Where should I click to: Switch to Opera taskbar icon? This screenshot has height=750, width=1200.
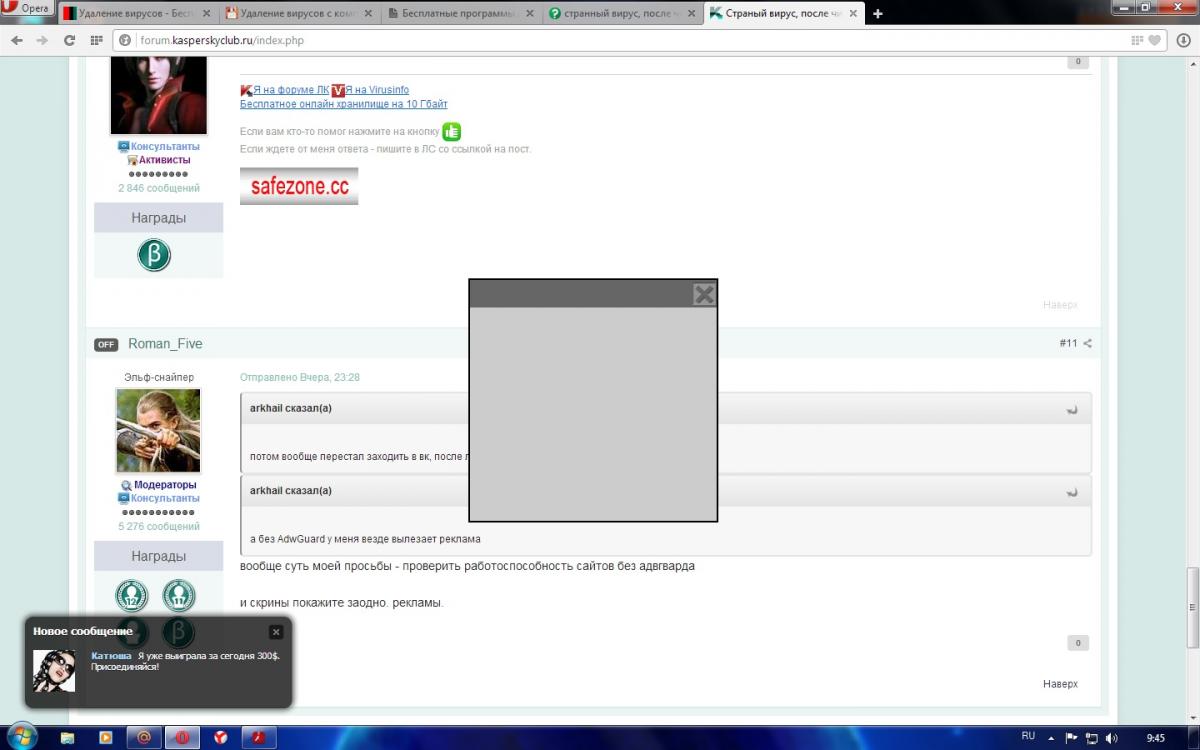pos(182,738)
